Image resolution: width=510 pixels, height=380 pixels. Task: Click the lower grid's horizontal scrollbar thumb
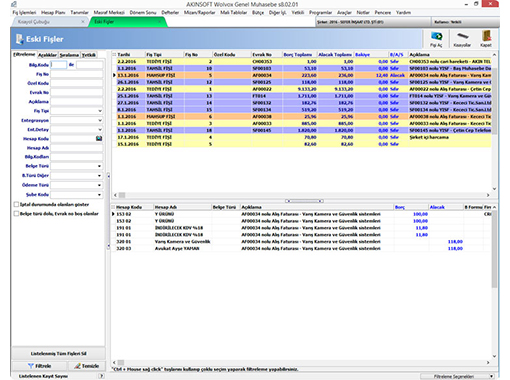click(x=121, y=362)
